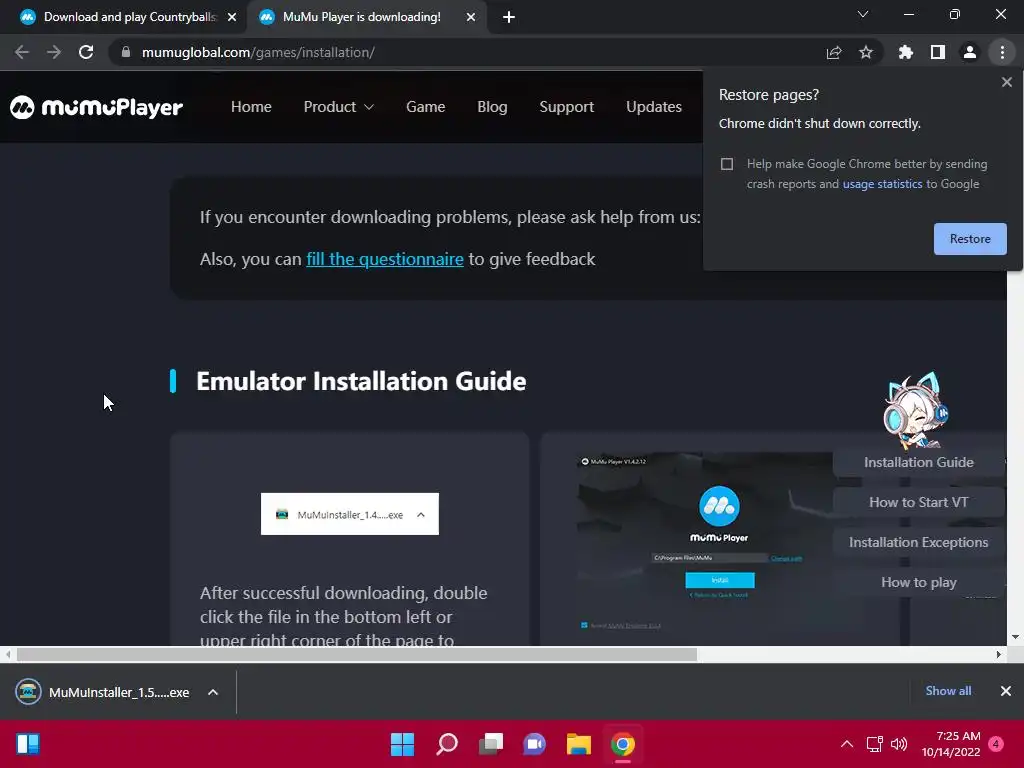Image resolution: width=1024 pixels, height=768 pixels.
Task: Jump to Installation Exceptions section
Action: [x=918, y=542]
